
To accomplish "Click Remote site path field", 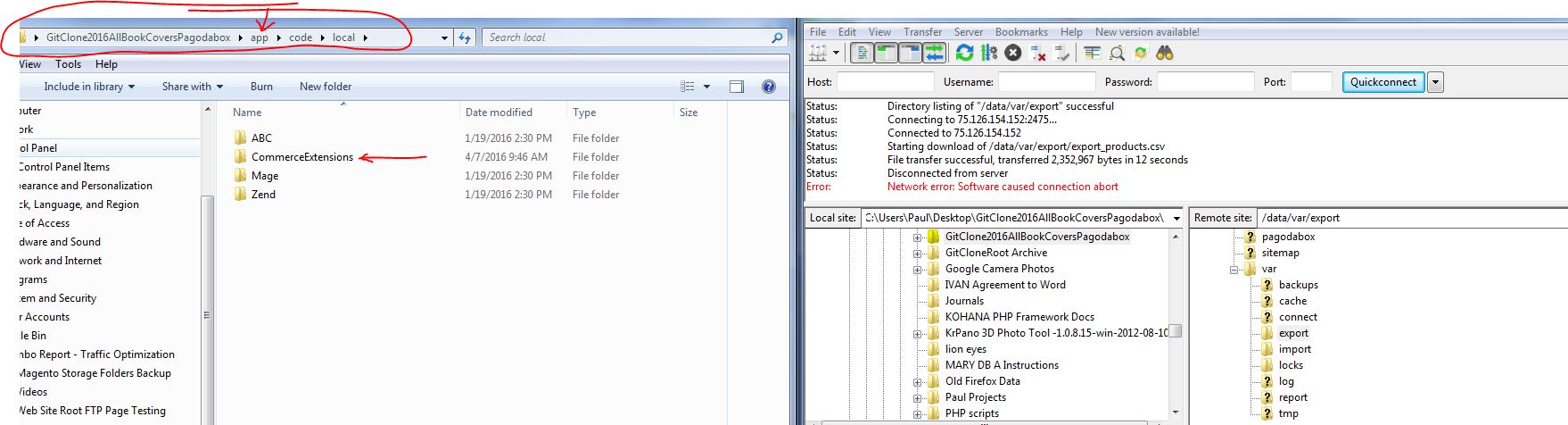I will click(x=1412, y=218).
